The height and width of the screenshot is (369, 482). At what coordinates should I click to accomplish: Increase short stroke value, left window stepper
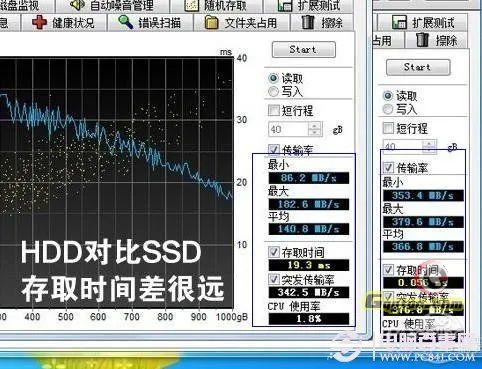[x=315, y=126]
